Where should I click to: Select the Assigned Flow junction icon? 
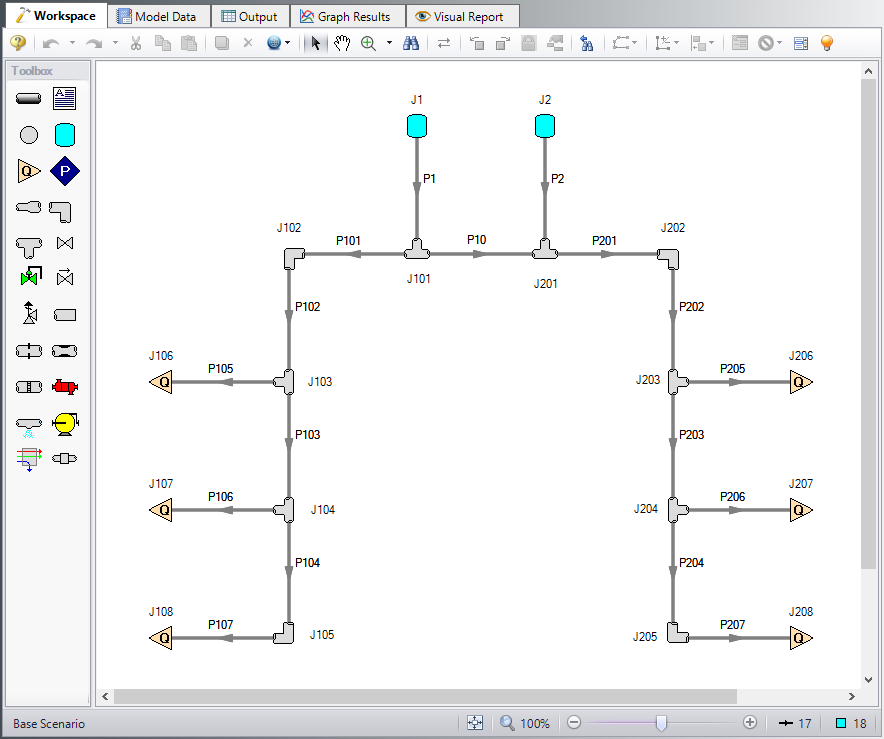28,171
